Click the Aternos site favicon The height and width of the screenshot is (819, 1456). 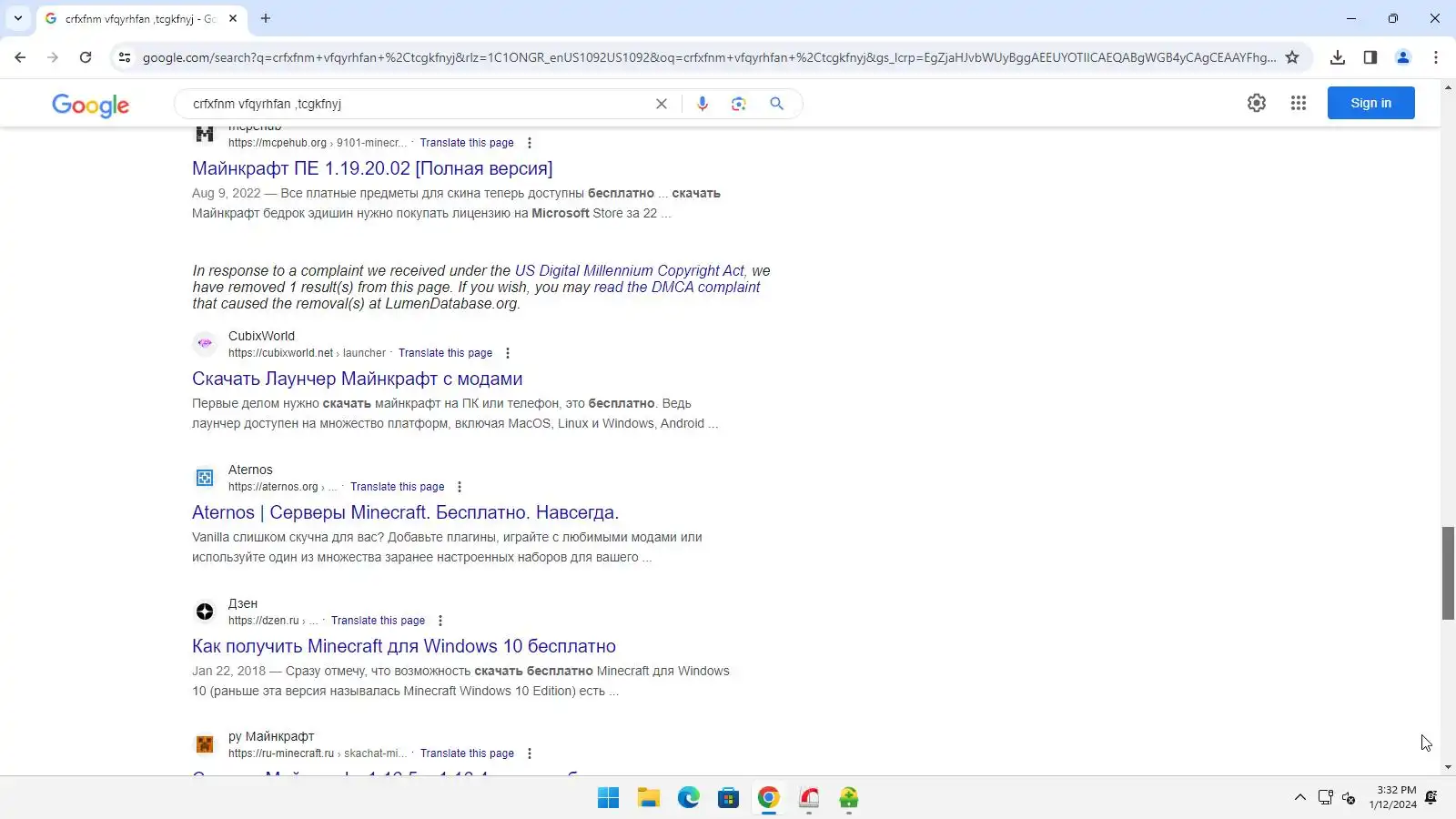(205, 478)
